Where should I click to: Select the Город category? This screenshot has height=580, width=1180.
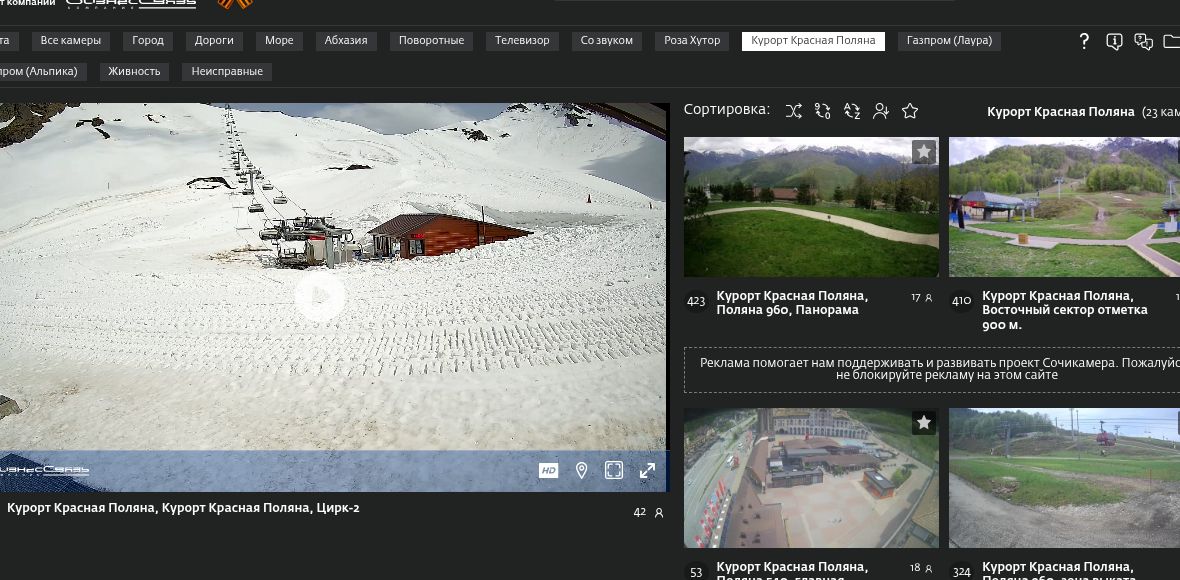(x=148, y=41)
